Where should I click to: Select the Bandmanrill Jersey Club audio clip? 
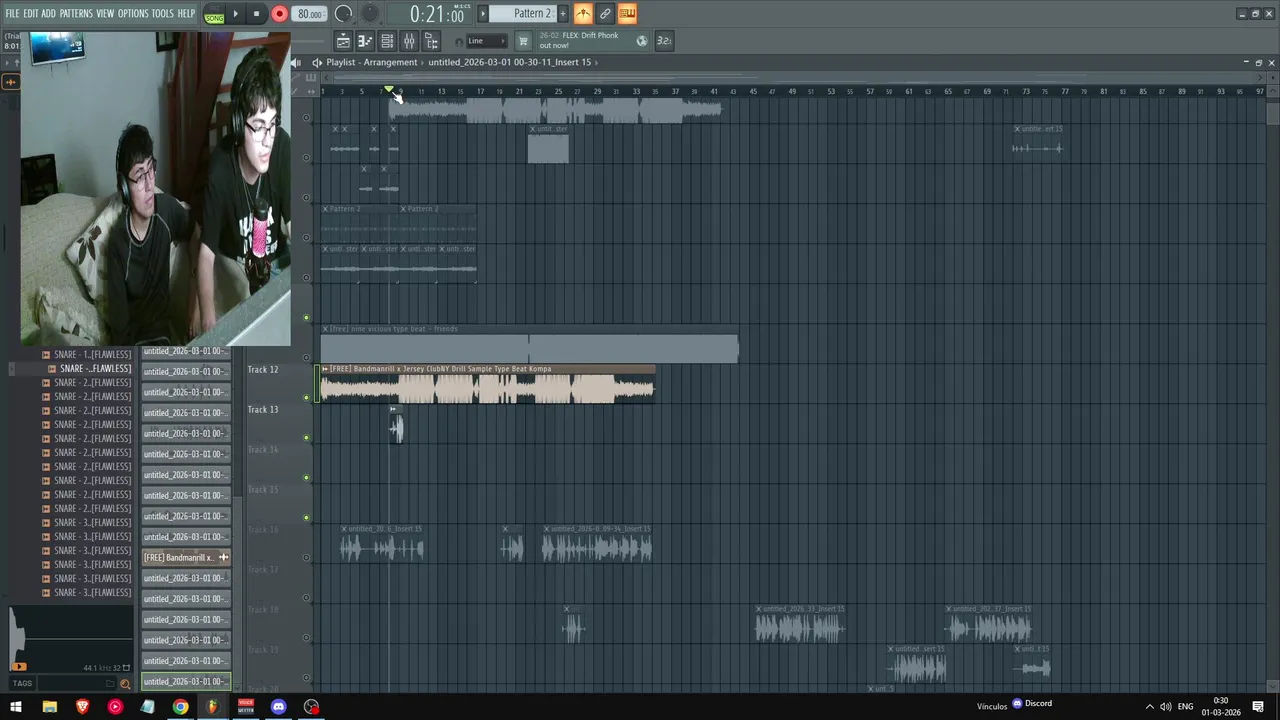(x=487, y=384)
